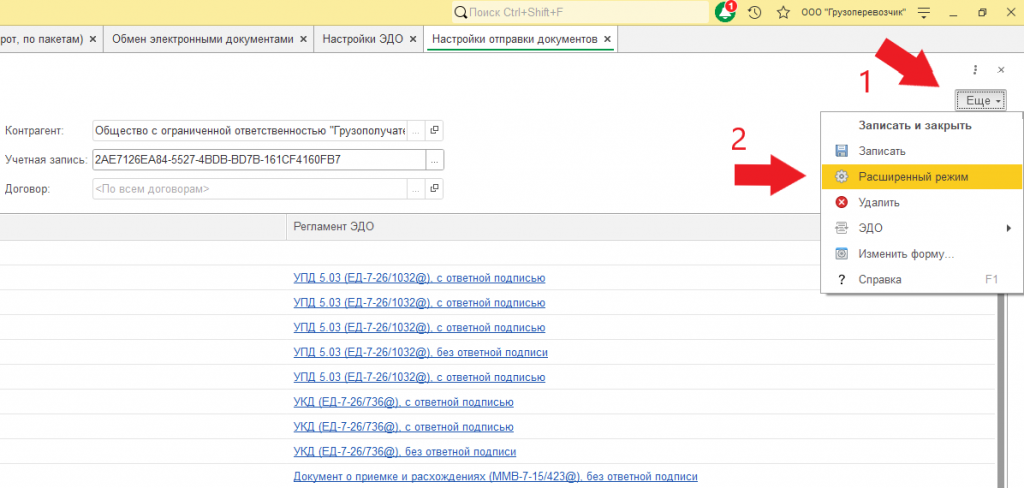Click the Еще dropdown button

[x=980, y=101]
